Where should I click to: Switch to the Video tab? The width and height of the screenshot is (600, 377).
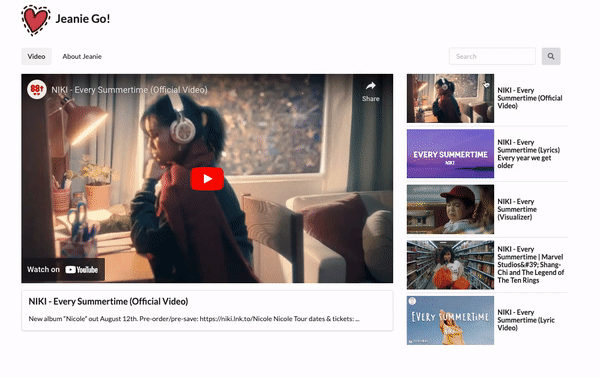[x=36, y=56]
